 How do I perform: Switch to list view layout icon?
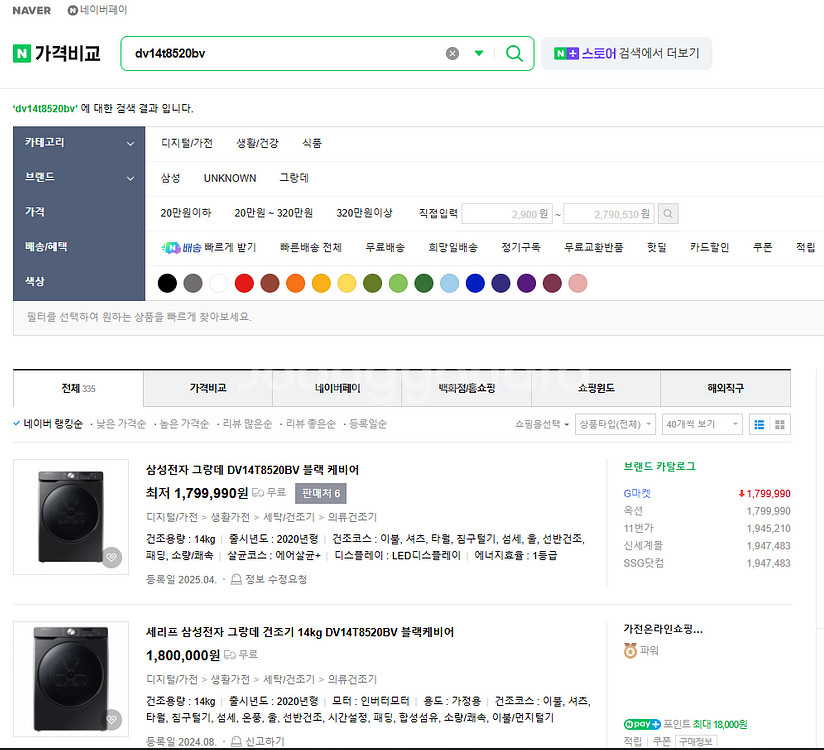tap(759, 424)
